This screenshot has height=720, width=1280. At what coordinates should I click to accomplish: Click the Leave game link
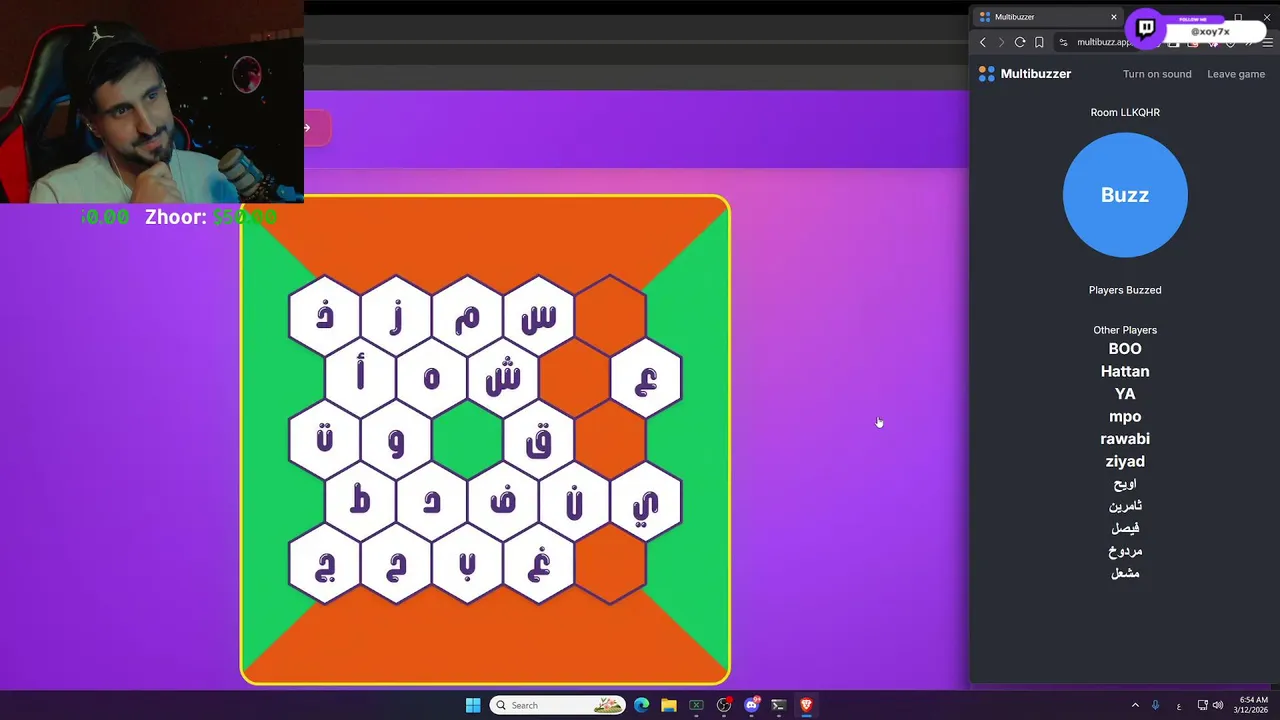(1236, 74)
